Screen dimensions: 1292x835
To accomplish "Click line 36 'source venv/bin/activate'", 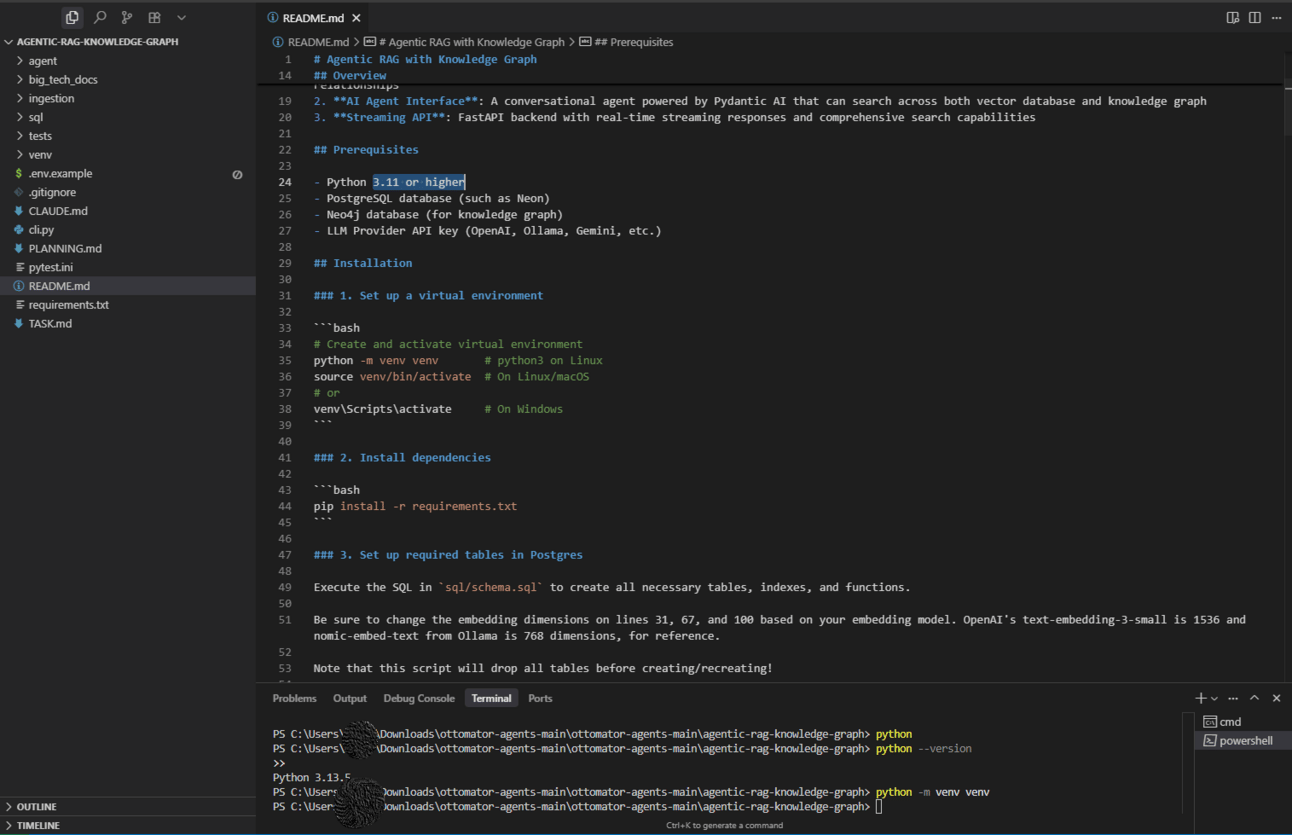I will point(392,377).
